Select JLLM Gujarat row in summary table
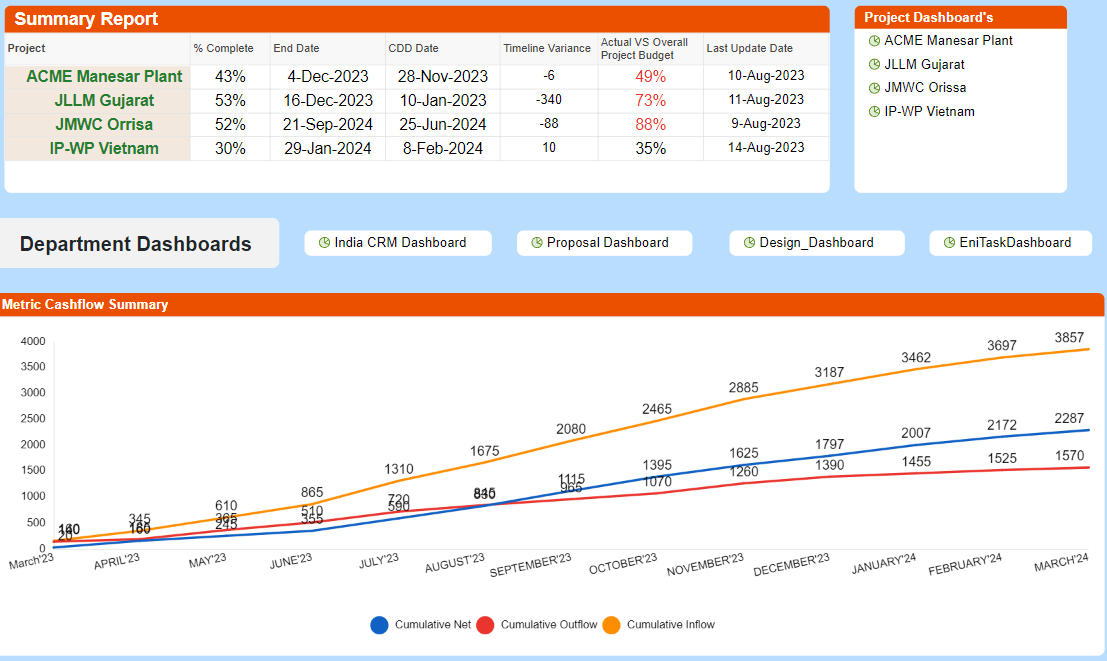 tap(417, 101)
